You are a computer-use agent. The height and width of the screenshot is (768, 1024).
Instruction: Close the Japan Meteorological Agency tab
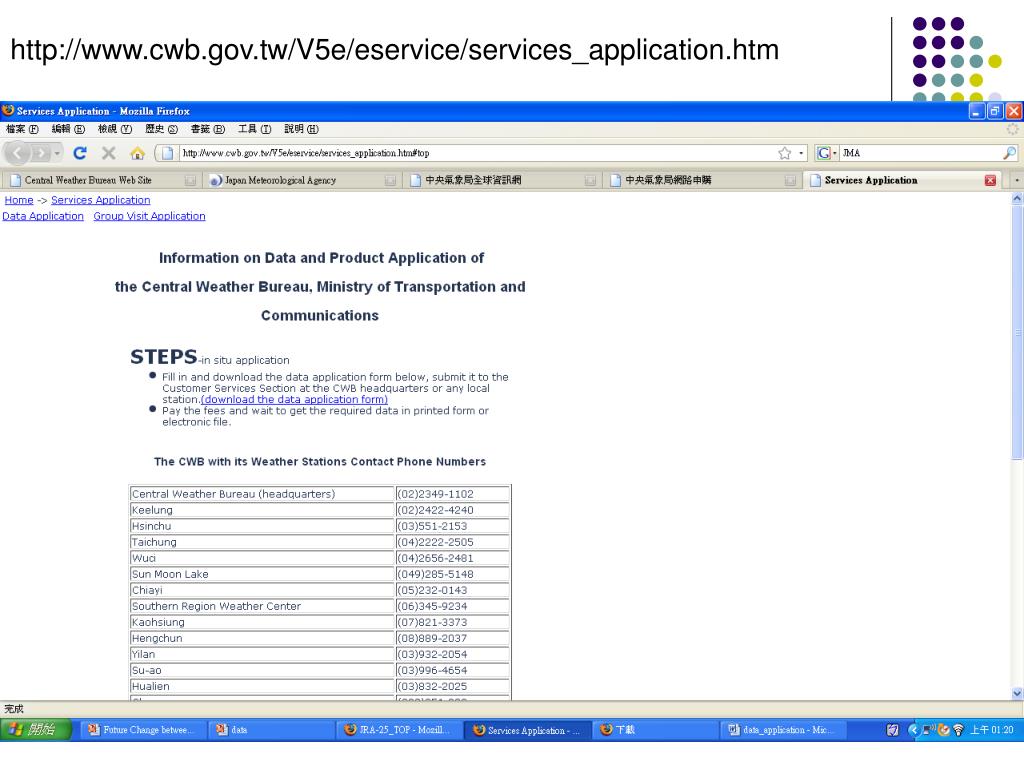(390, 180)
